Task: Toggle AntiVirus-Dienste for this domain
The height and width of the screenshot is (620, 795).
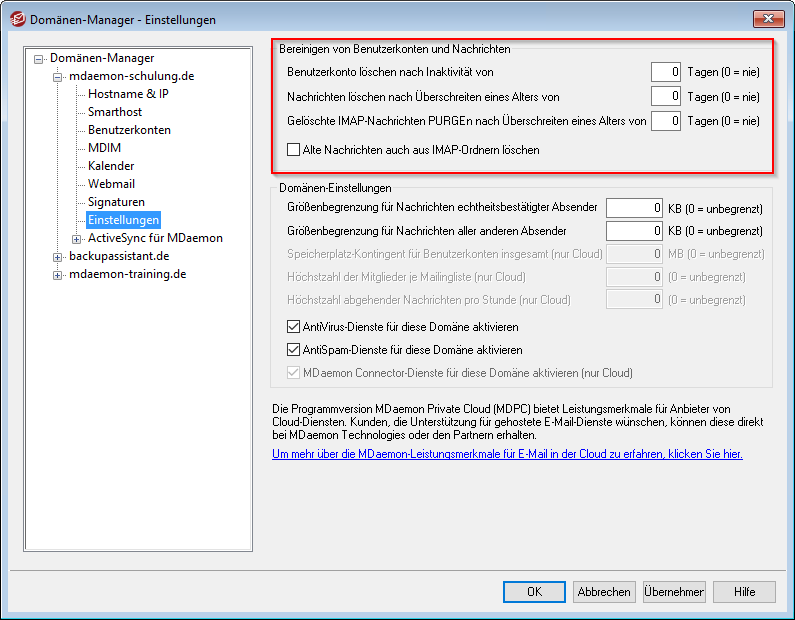Action: 294,327
